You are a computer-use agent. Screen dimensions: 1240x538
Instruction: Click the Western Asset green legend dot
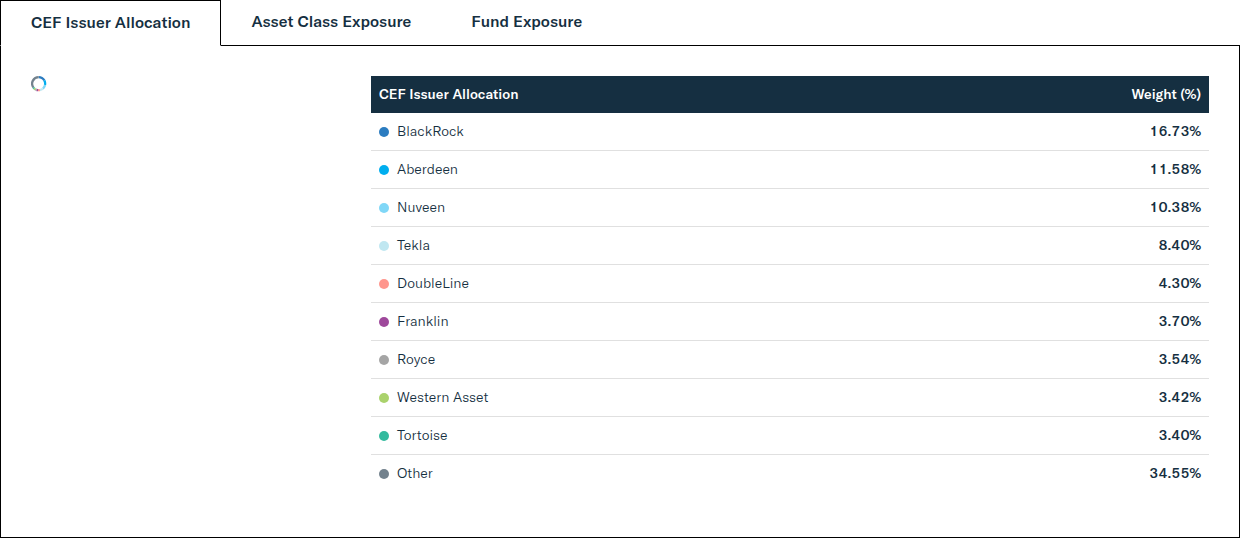(x=384, y=398)
